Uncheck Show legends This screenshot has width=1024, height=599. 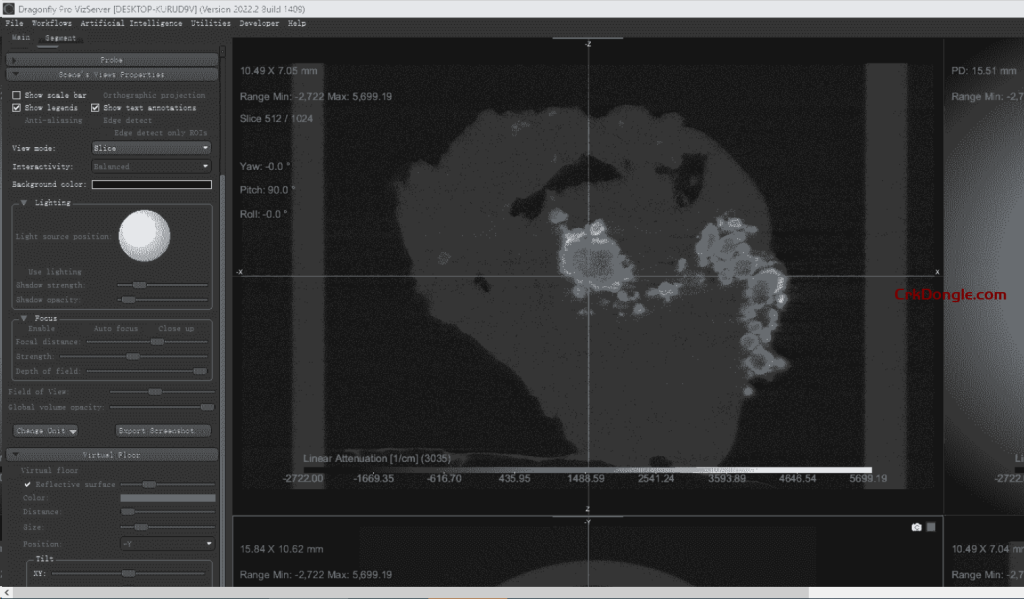[x=17, y=108]
